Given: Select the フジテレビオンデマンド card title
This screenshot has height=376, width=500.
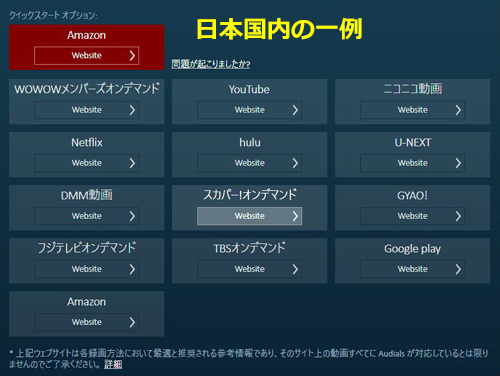Looking at the screenshot, I should (x=87, y=248).
